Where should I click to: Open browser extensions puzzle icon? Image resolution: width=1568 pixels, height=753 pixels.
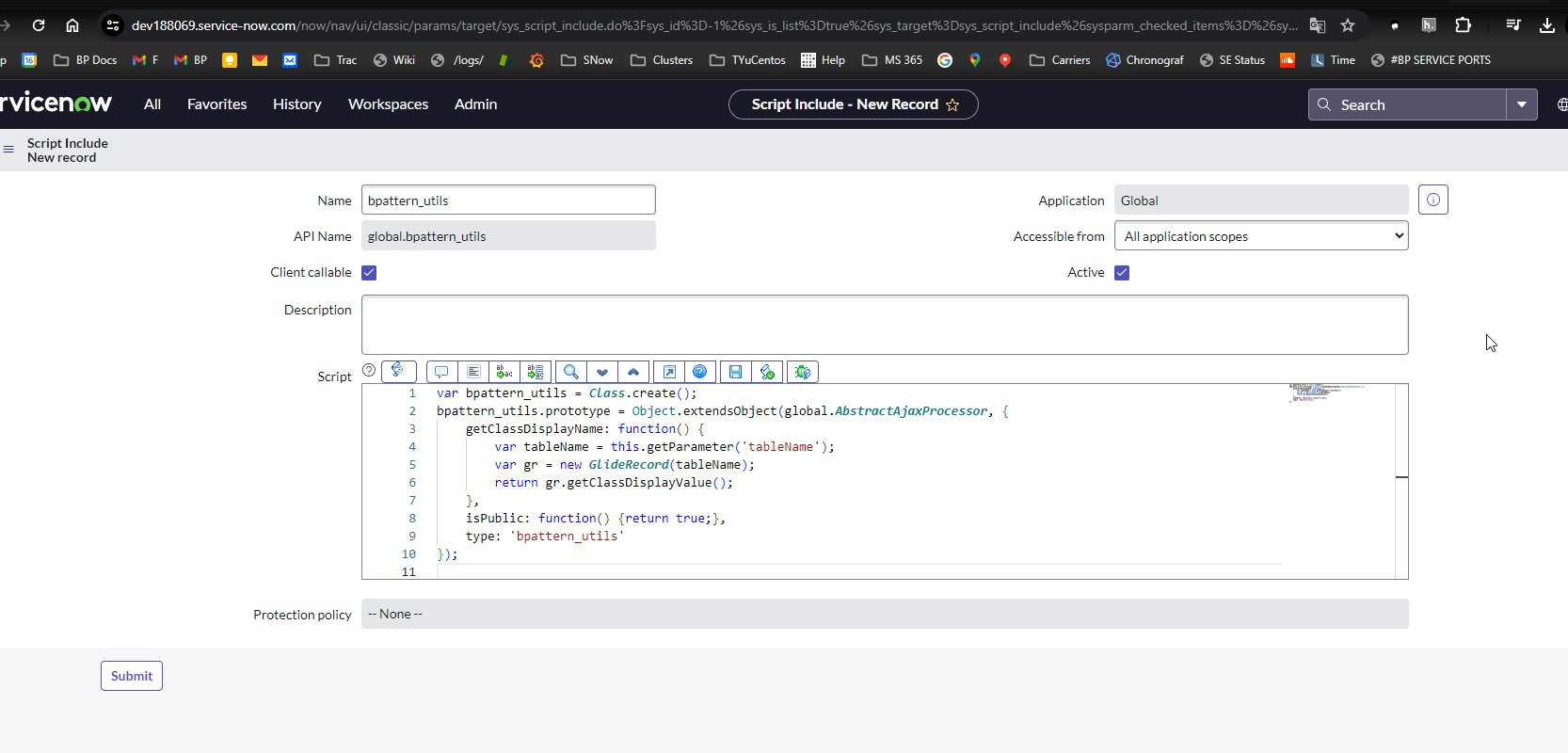(1463, 25)
